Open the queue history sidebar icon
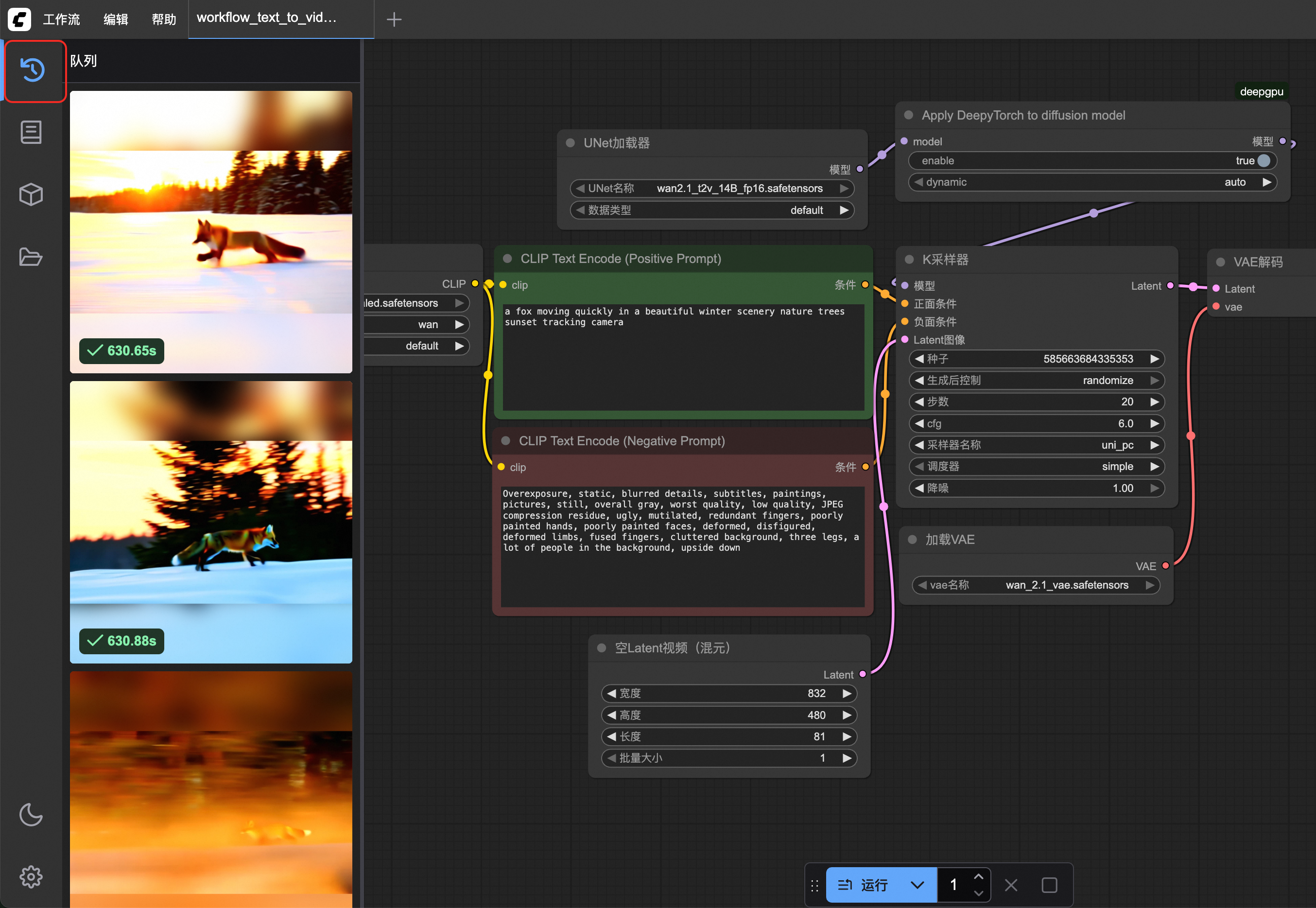 [x=33, y=70]
